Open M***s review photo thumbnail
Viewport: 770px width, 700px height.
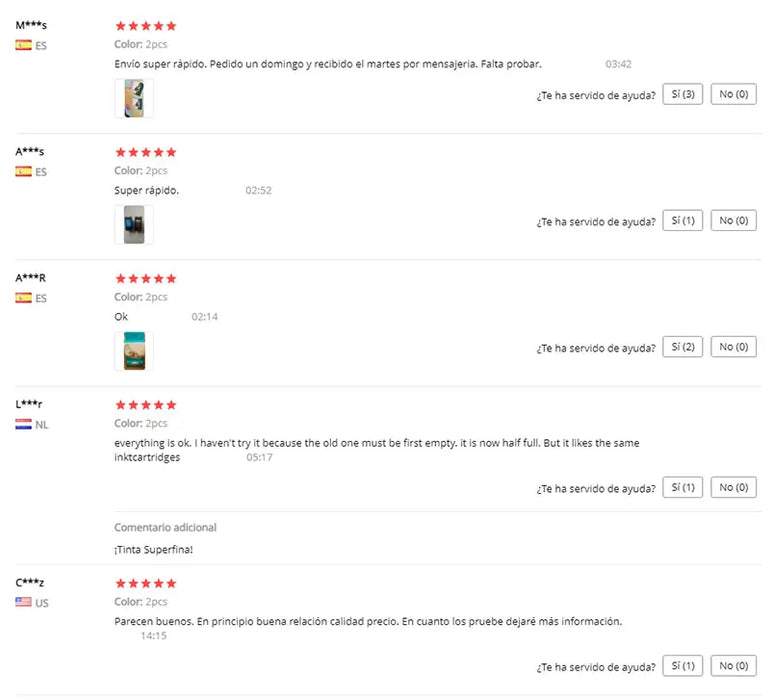click(134, 98)
